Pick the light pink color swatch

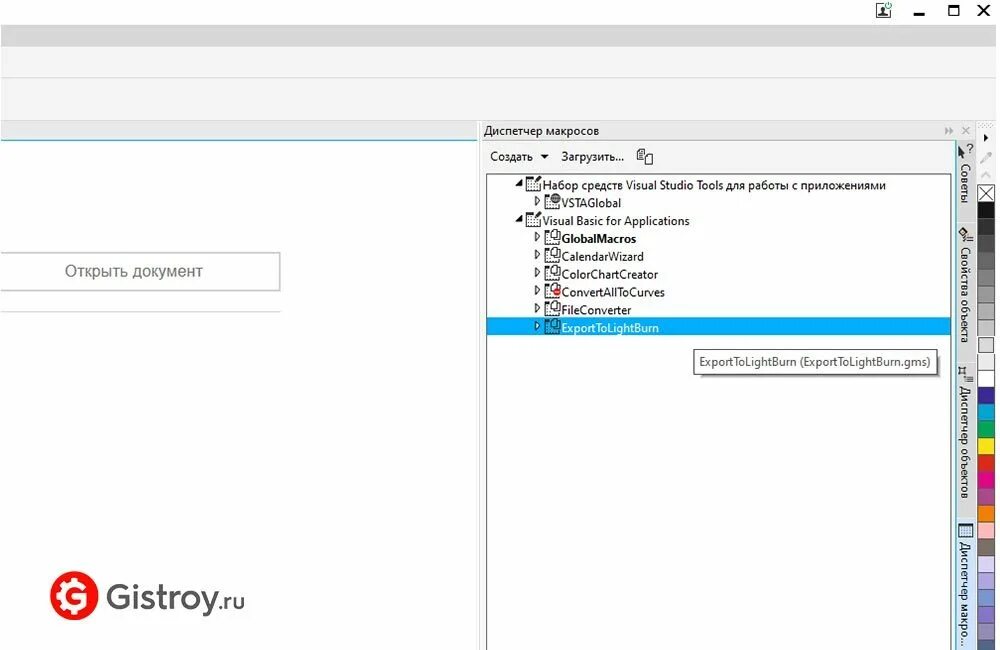[986, 530]
